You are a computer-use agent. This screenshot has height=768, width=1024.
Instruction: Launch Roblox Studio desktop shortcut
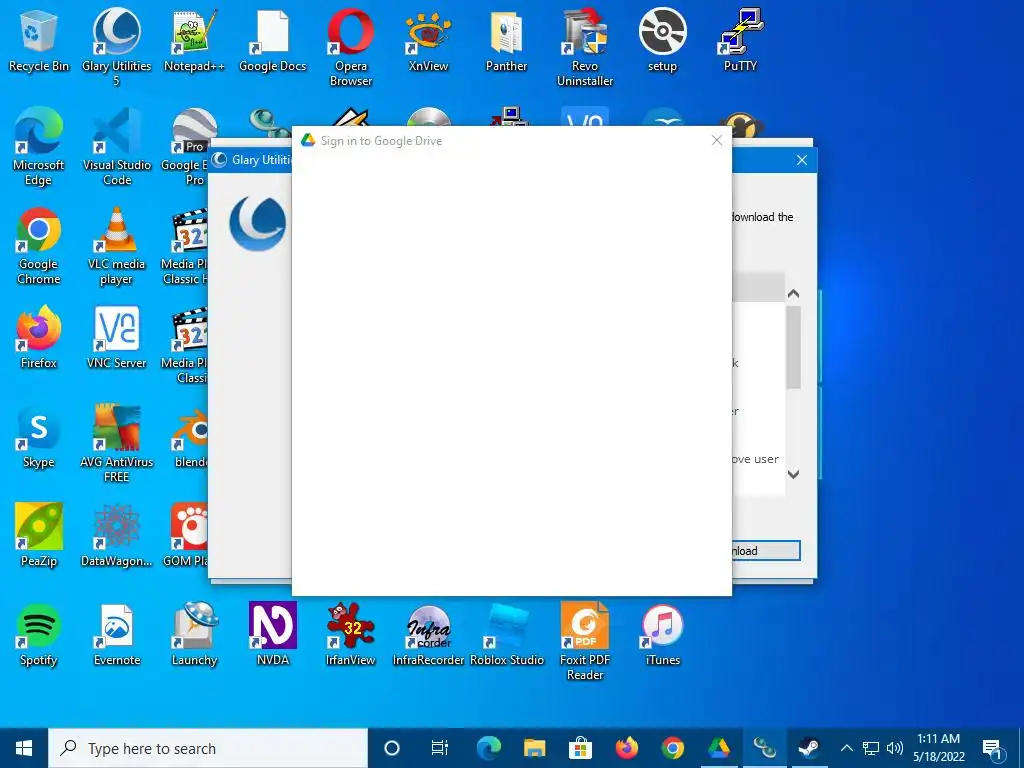pyautogui.click(x=506, y=634)
